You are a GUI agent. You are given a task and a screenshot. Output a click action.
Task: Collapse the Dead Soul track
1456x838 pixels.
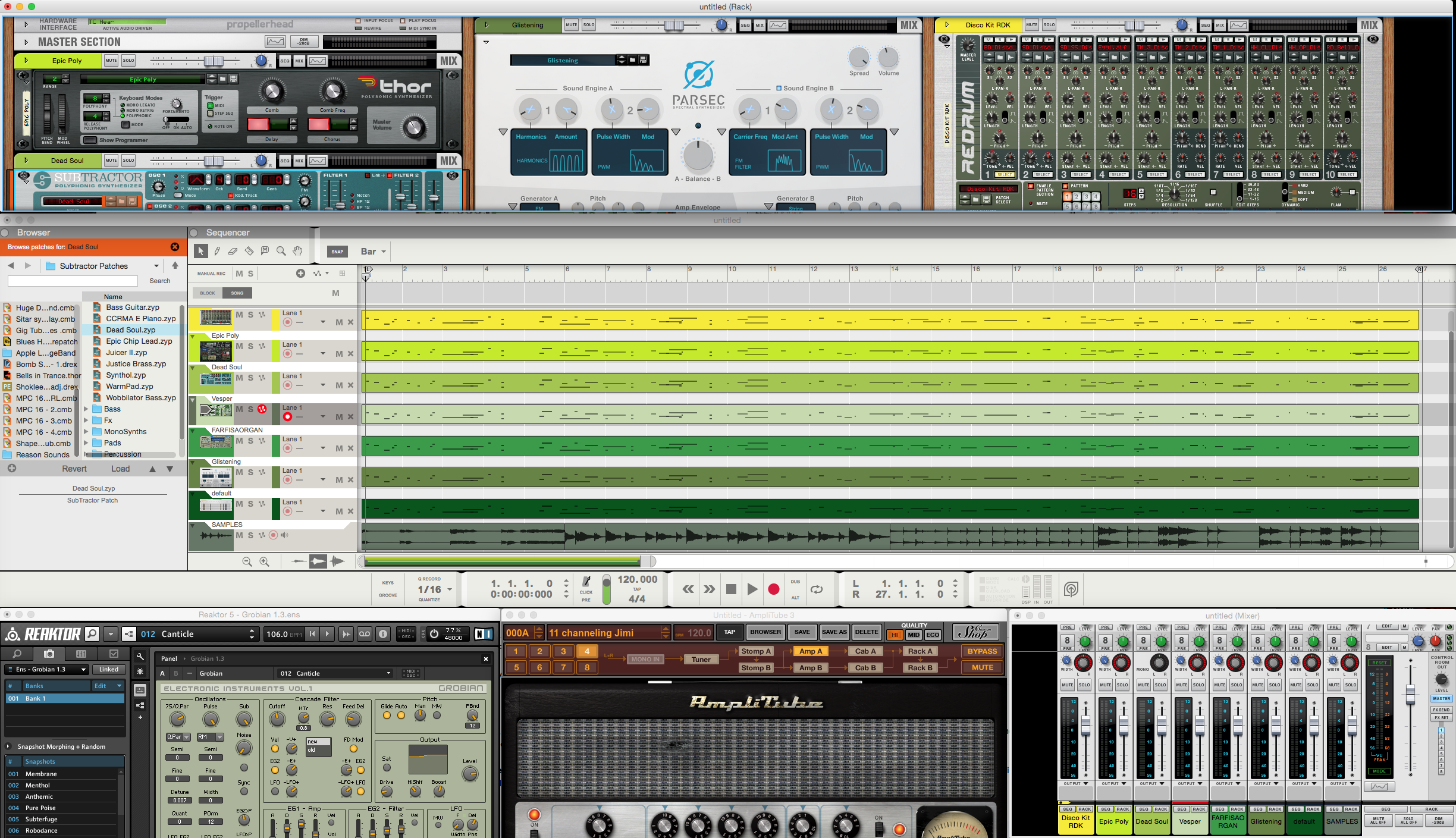tap(193, 368)
